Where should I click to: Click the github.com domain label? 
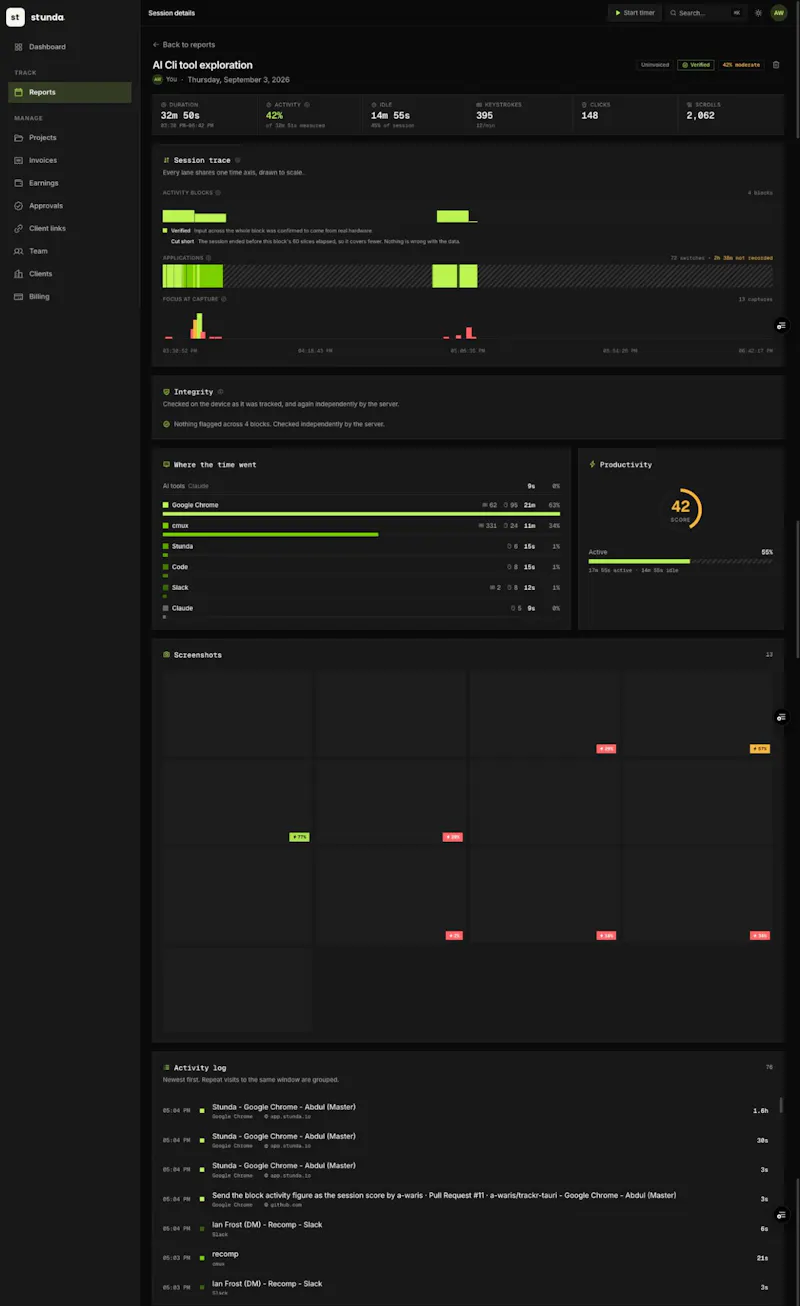click(285, 1205)
